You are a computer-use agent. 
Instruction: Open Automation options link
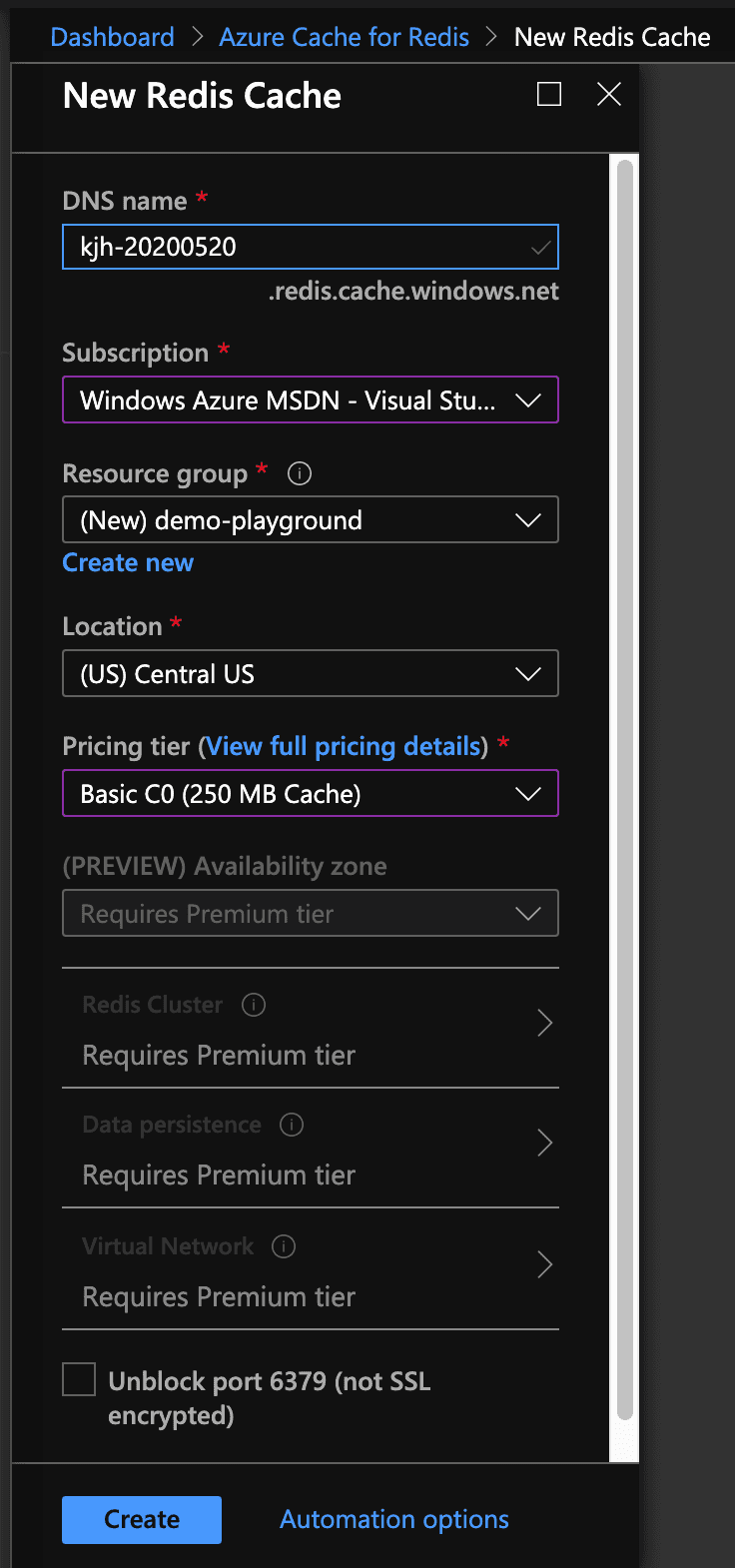point(394,1519)
